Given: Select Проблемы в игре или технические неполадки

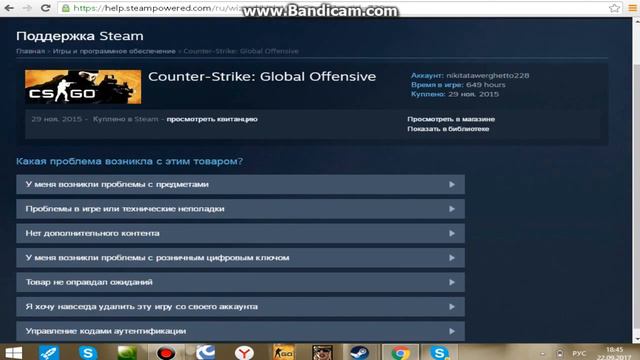Looking at the screenshot, I should [x=240, y=209].
